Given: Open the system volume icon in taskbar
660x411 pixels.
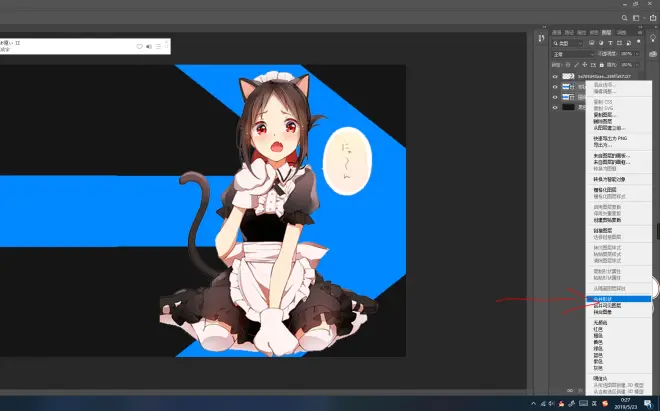Looking at the screenshot, I should 551,403.
